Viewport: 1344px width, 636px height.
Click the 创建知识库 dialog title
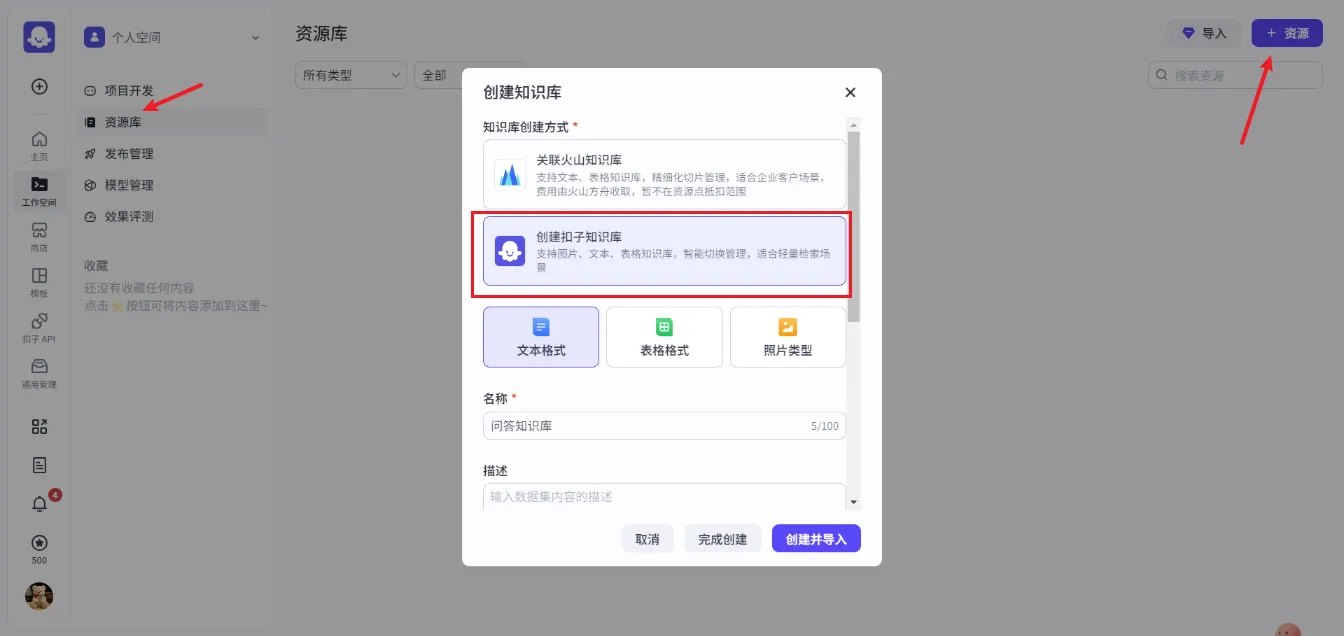[522, 92]
